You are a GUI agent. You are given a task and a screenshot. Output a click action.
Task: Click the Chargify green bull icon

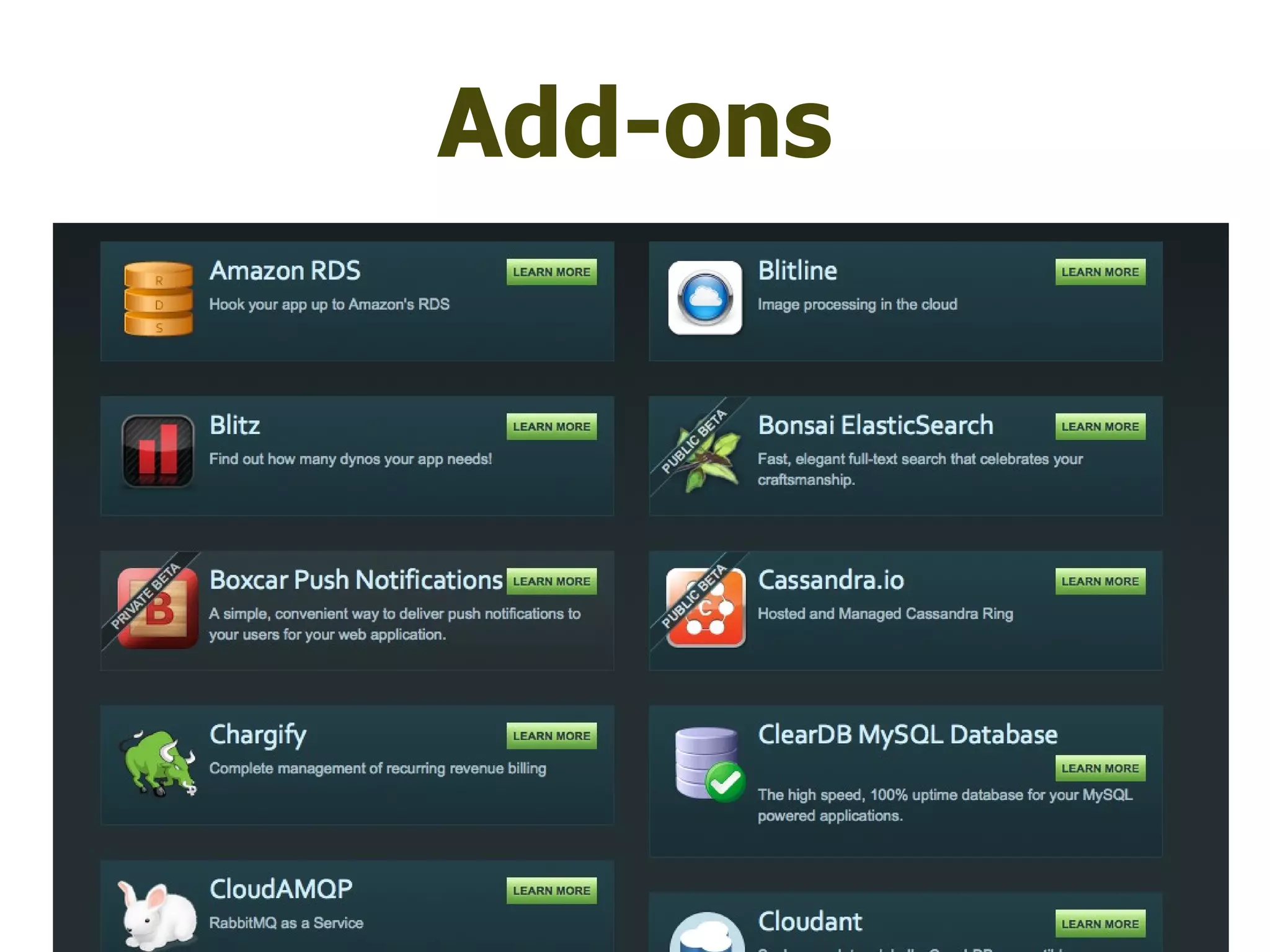[158, 762]
